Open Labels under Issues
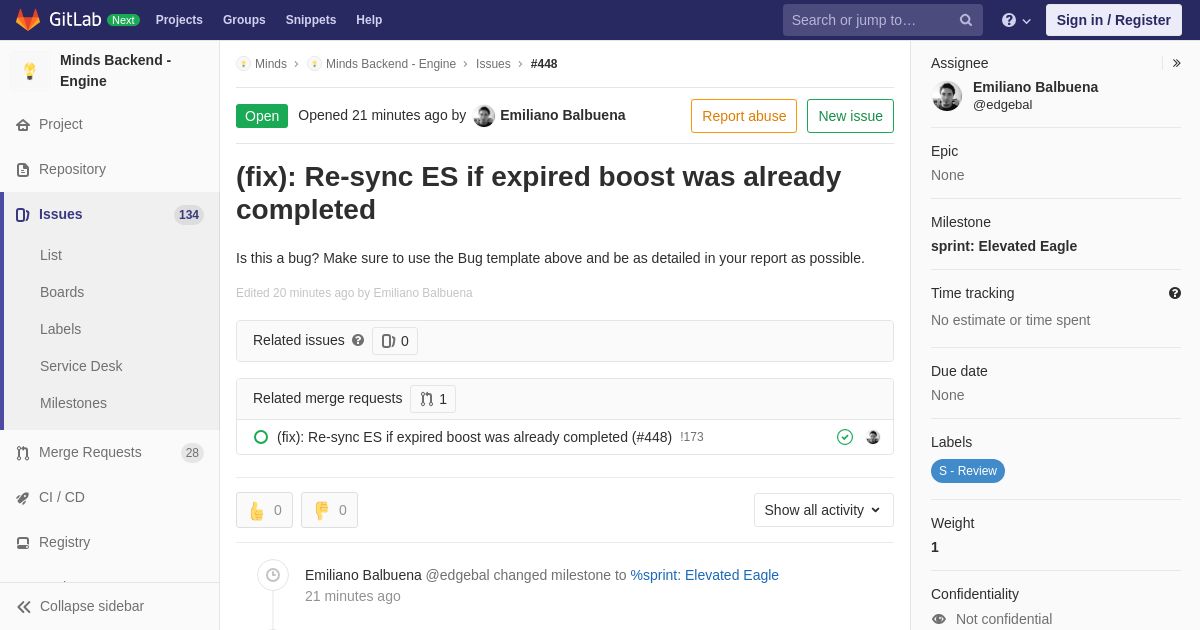1200x630 pixels. tap(60, 329)
